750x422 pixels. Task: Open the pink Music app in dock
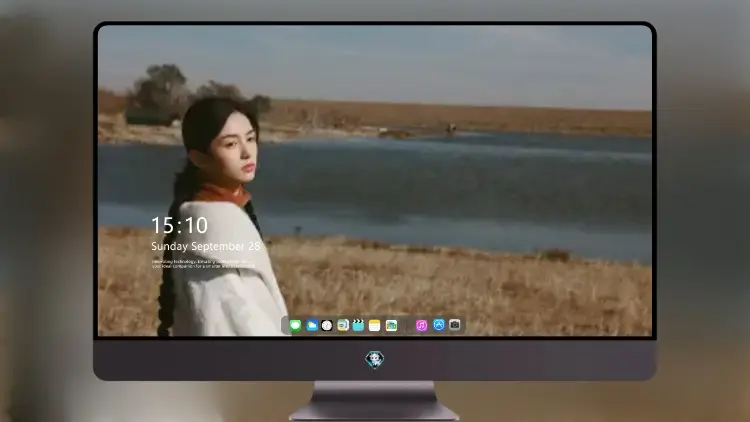421,326
